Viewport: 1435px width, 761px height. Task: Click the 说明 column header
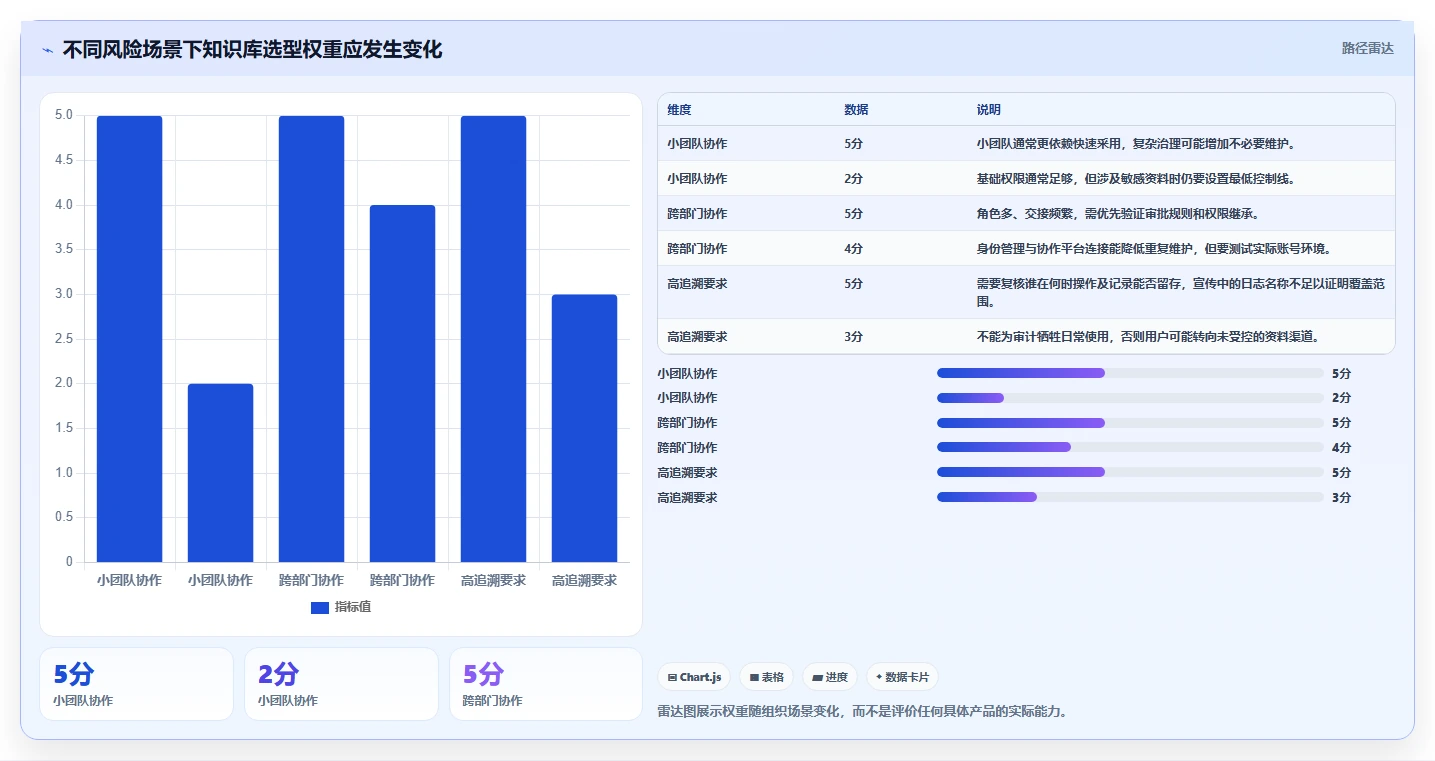[989, 110]
